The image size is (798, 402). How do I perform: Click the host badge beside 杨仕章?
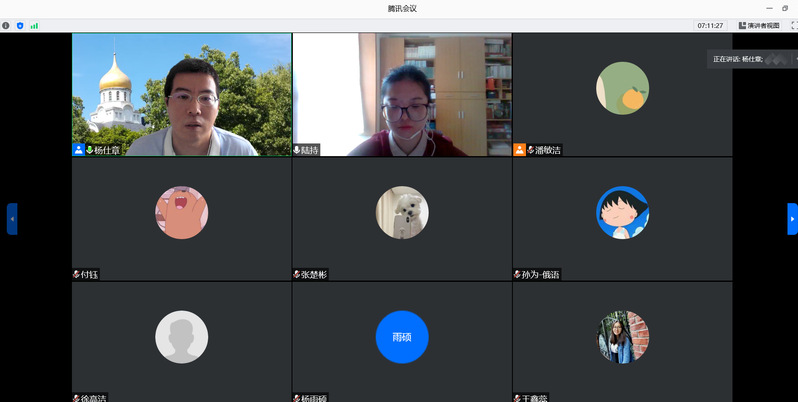click(78, 150)
